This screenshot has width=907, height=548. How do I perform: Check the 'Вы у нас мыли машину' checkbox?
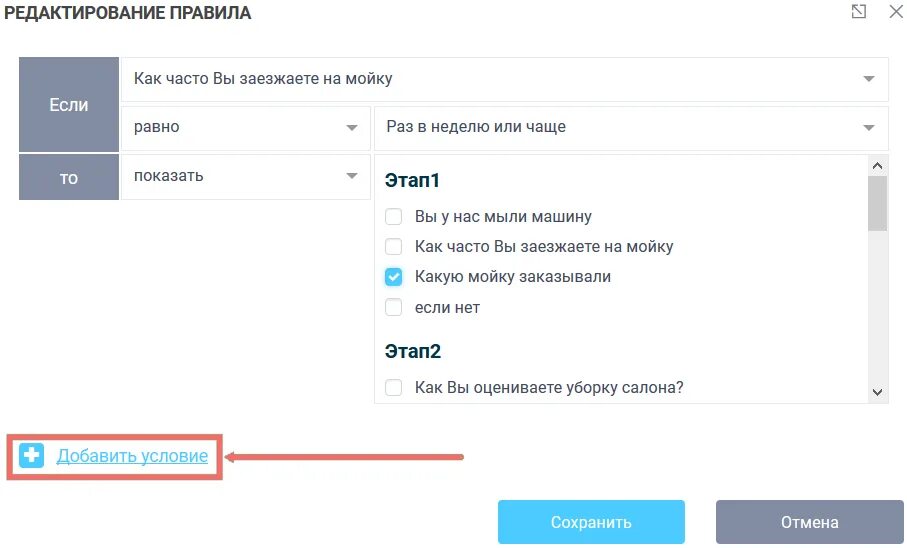tap(393, 216)
